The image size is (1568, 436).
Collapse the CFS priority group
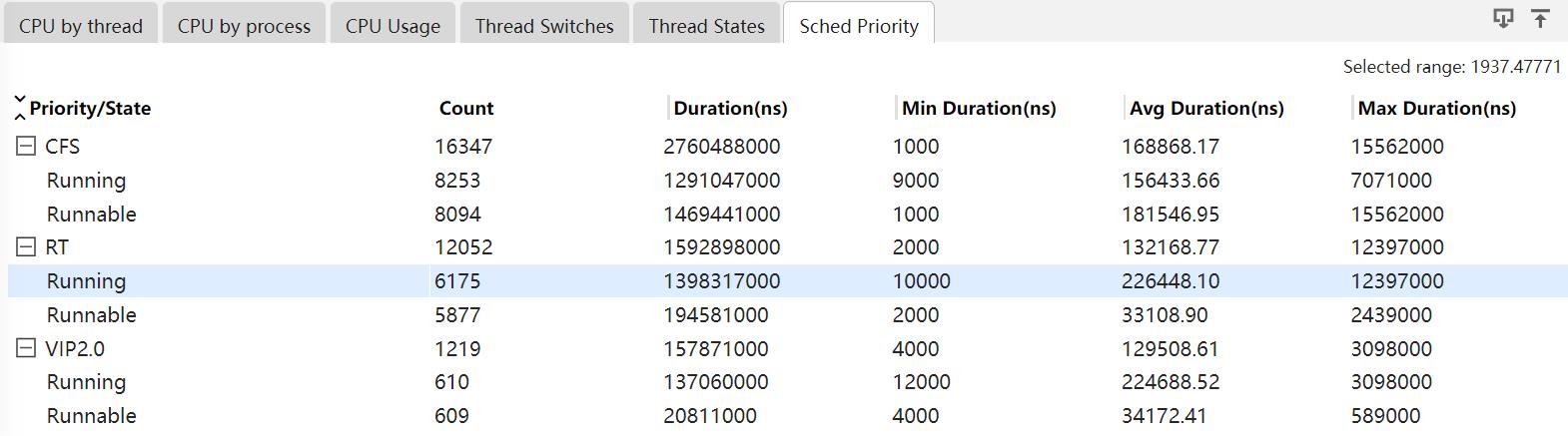[26, 147]
